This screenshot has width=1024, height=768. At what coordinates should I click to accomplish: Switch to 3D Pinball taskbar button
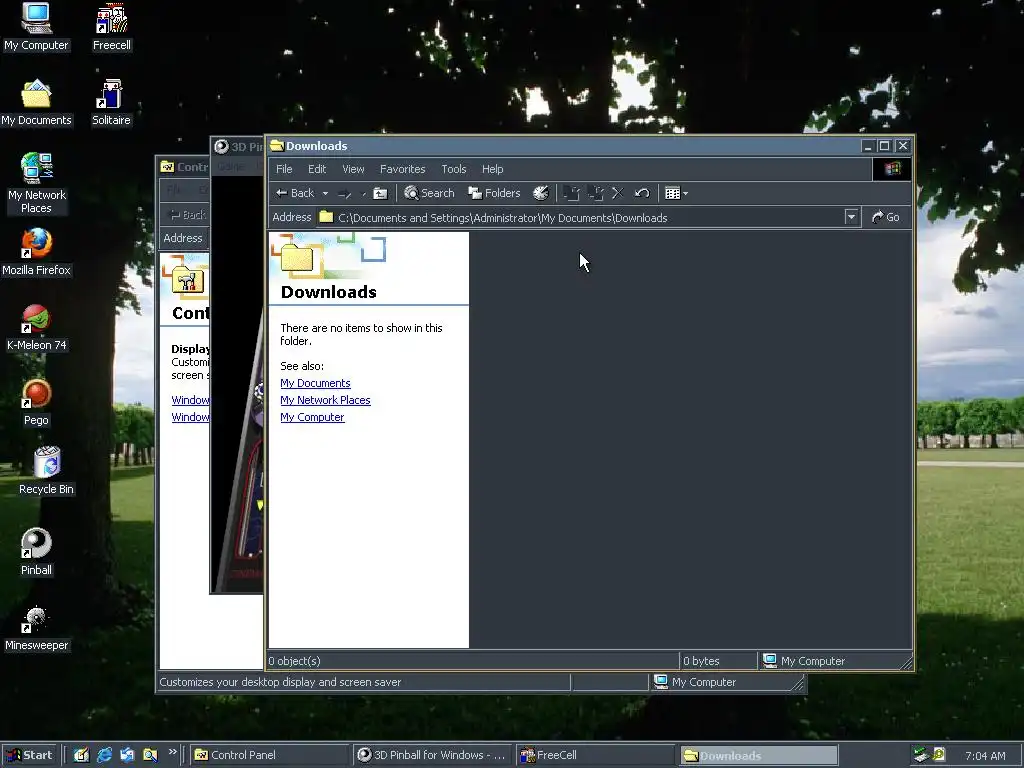click(x=432, y=755)
